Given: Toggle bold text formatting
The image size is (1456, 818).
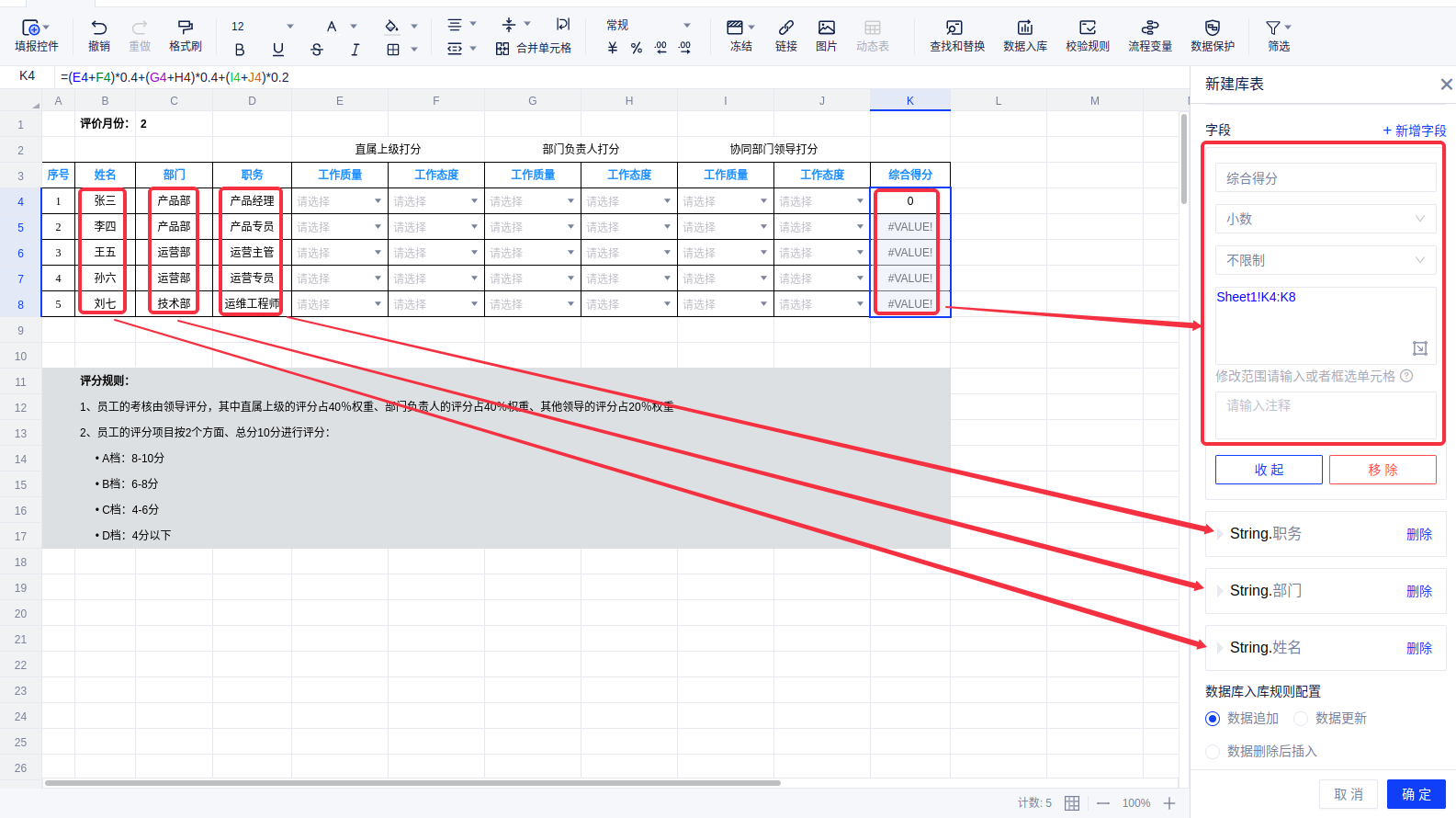Looking at the screenshot, I should click(239, 50).
